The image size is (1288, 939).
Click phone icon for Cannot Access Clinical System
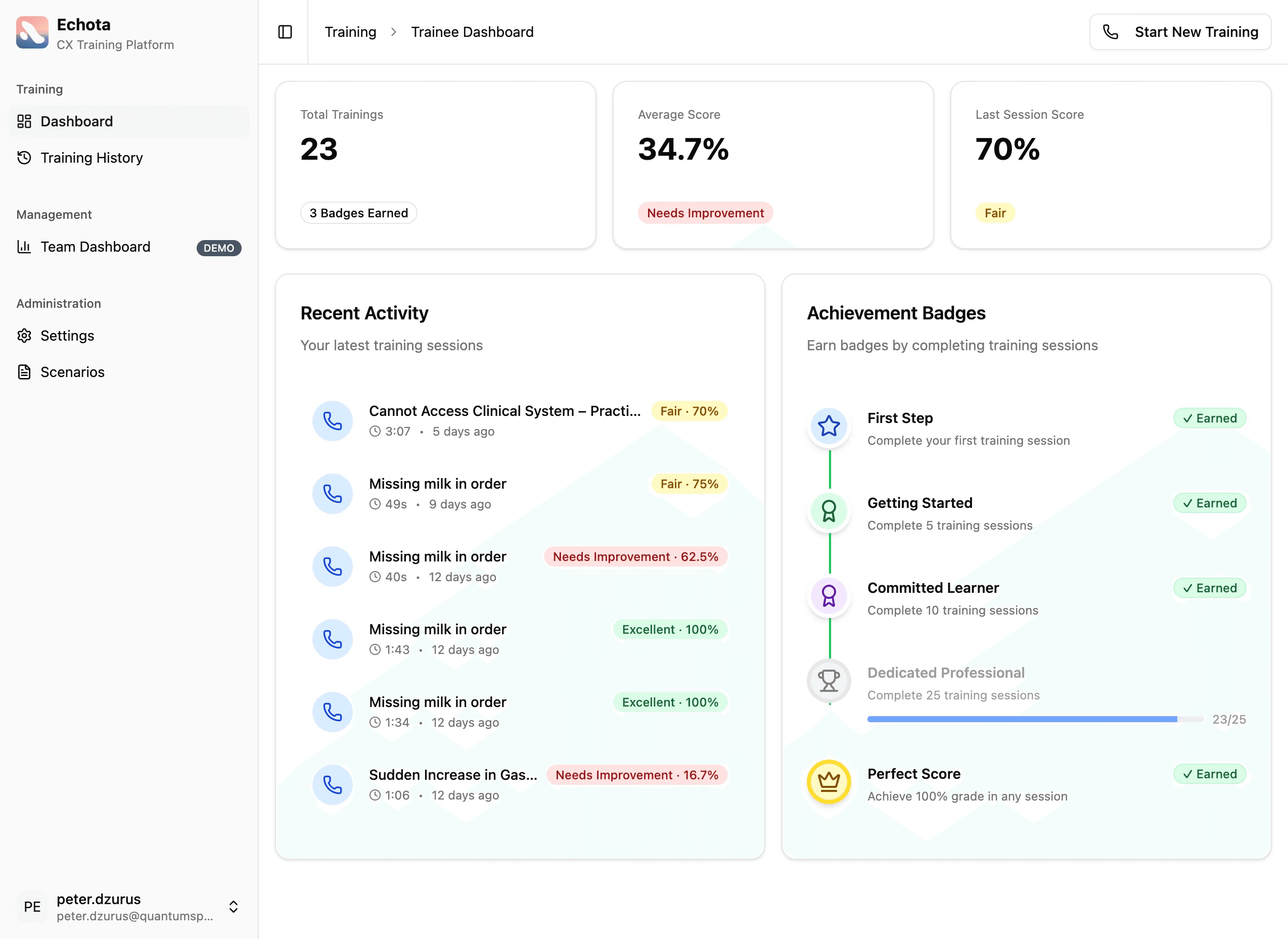coord(333,420)
